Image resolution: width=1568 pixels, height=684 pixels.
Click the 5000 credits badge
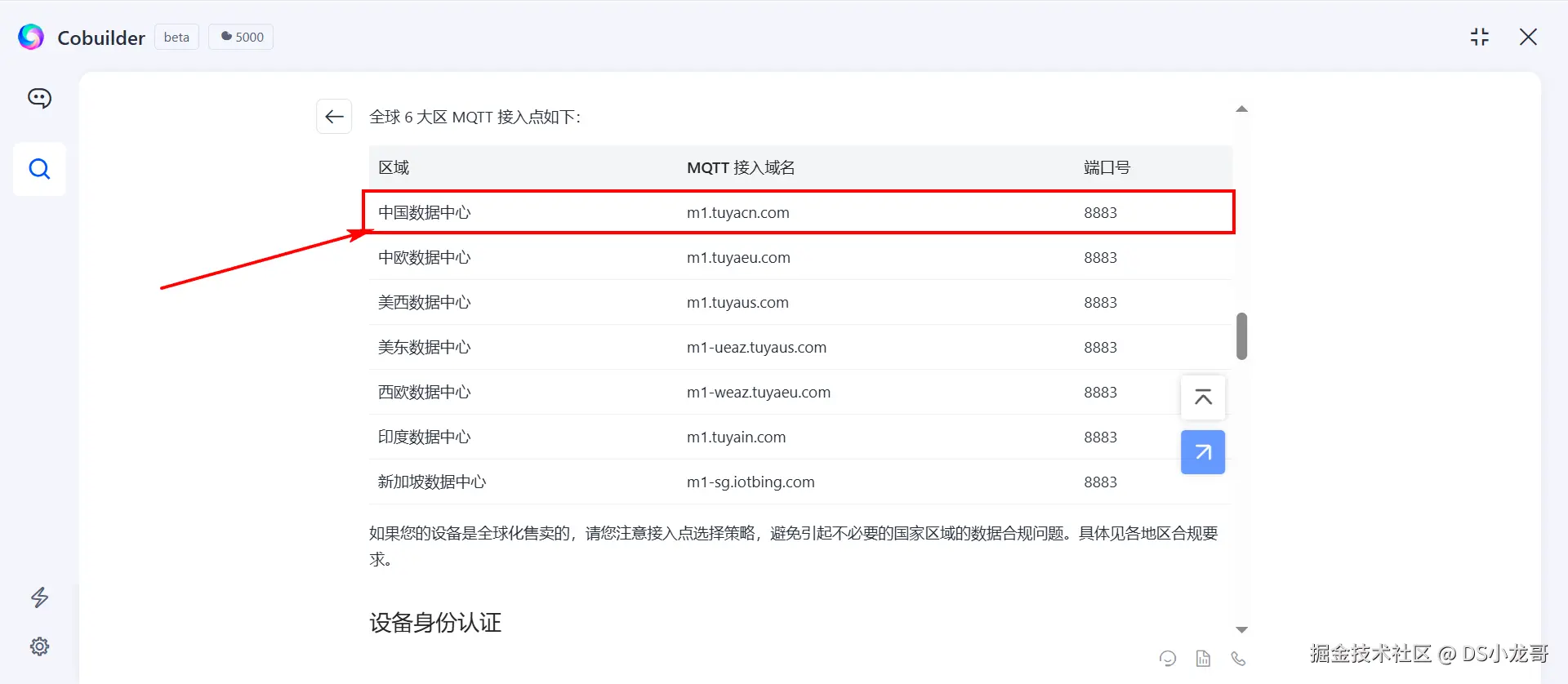click(241, 37)
